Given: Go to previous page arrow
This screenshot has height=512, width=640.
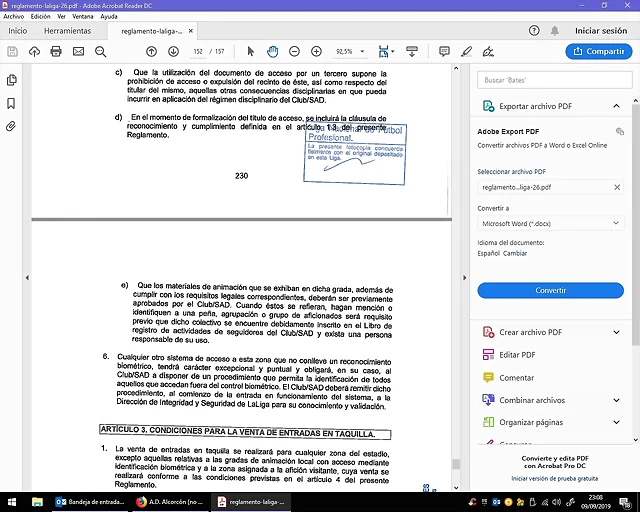Looking at the screenshot, I should point(151,51).
